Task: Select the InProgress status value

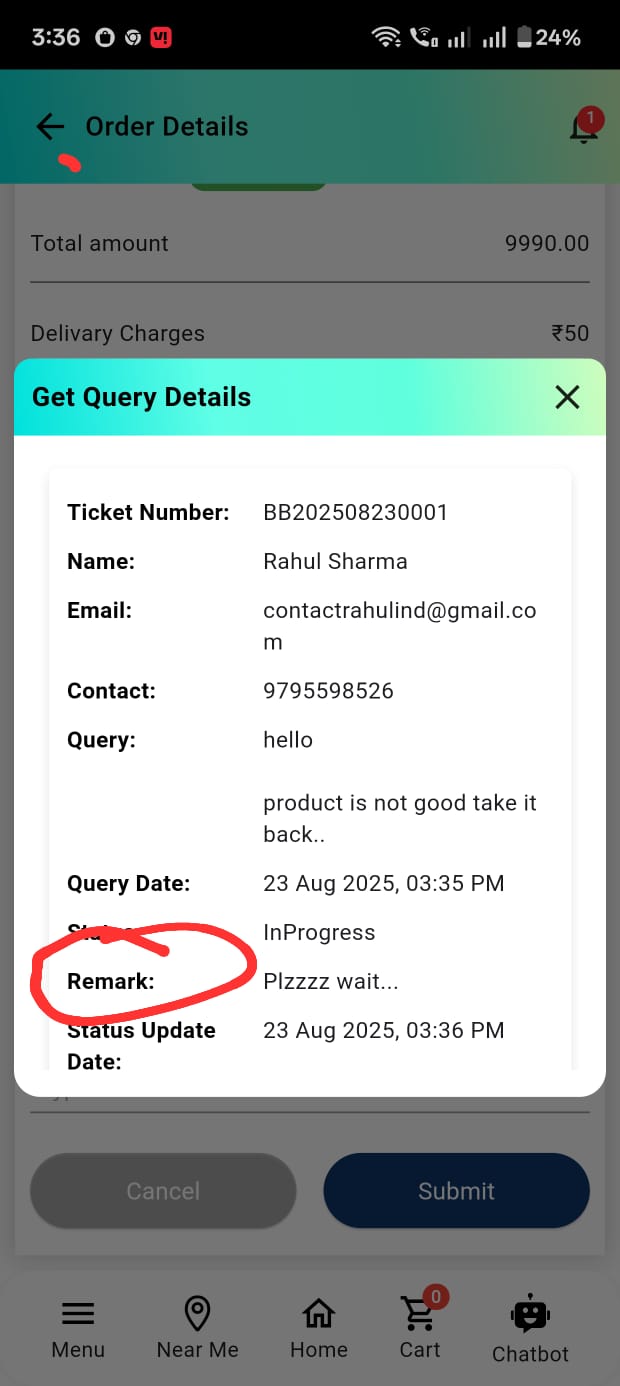Action: pyautogui.click(x=319, y=933)
